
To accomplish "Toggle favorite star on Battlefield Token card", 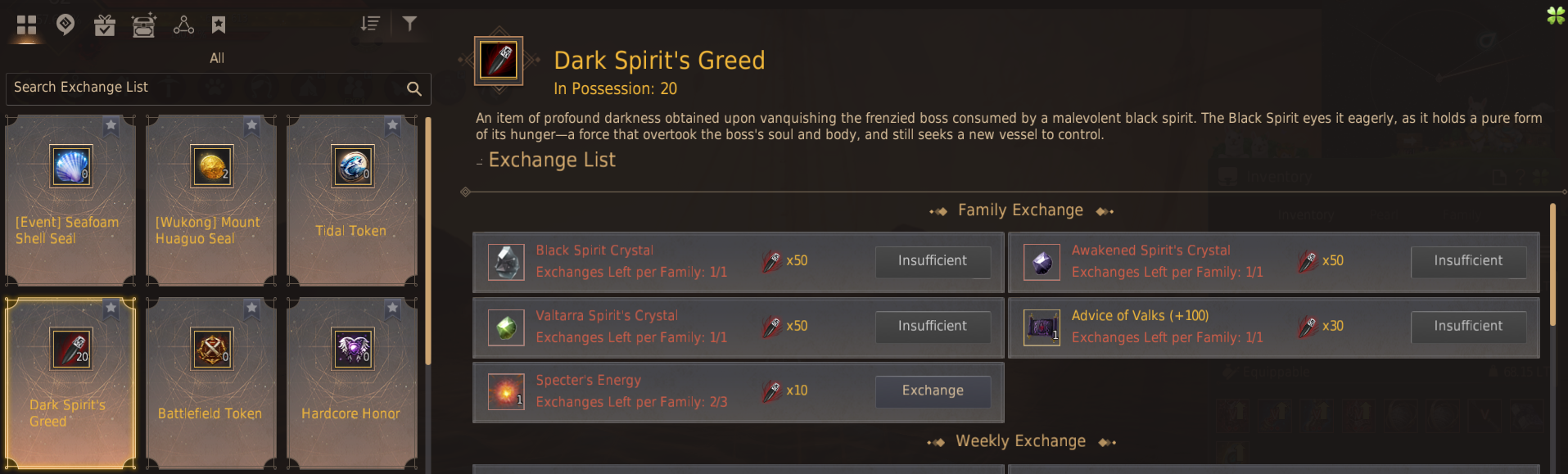I will click(251, 308).
